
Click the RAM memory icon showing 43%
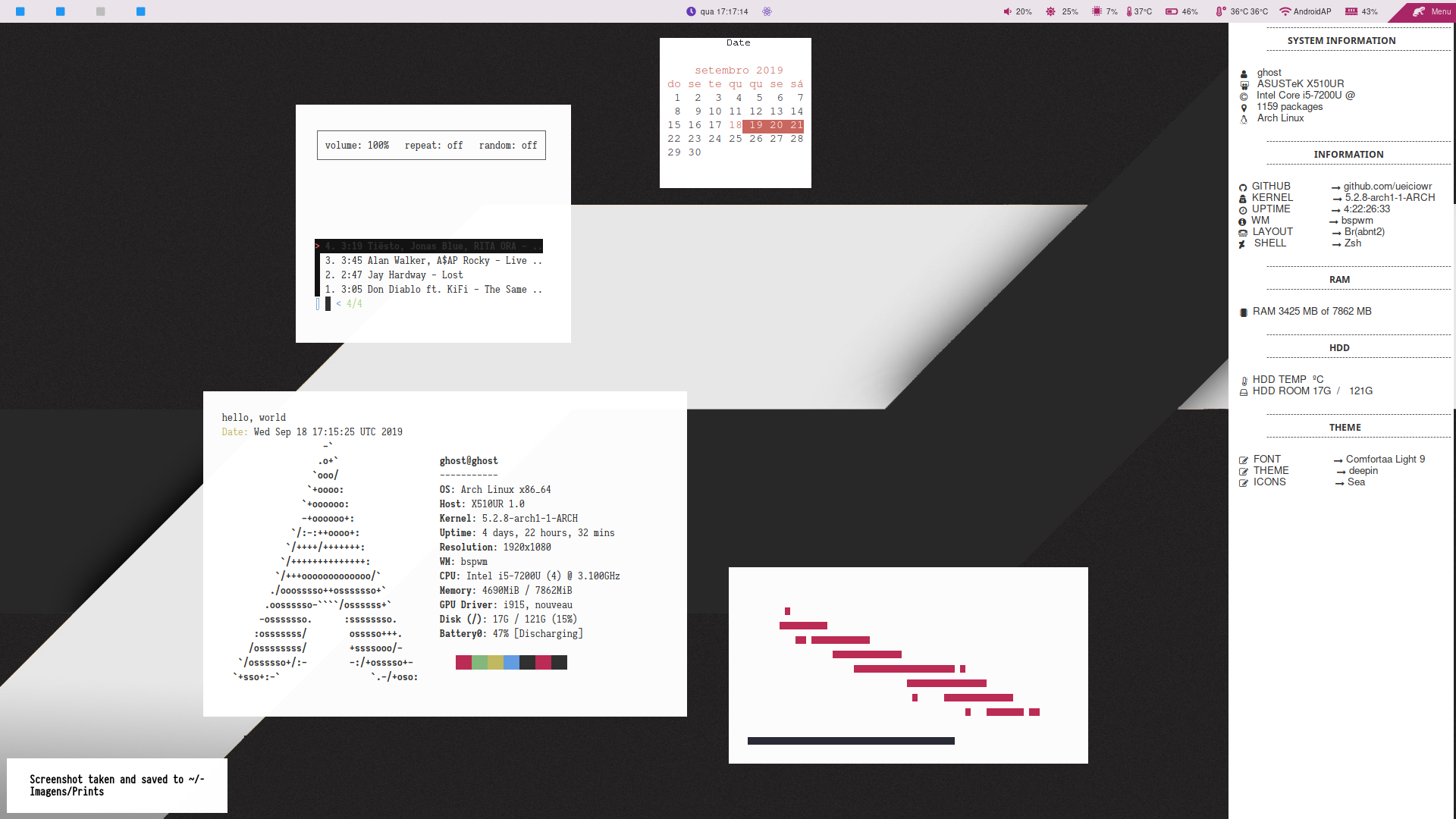[x=1351, y=11]
